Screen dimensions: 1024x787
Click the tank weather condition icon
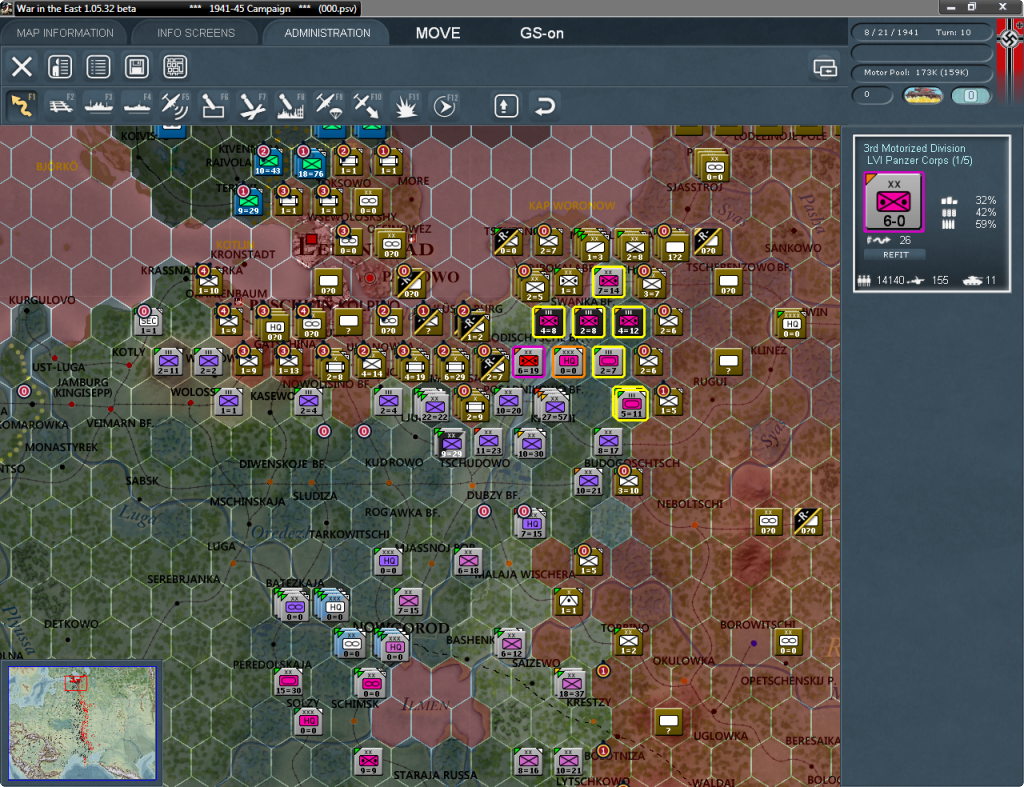(x=922, y=96)
